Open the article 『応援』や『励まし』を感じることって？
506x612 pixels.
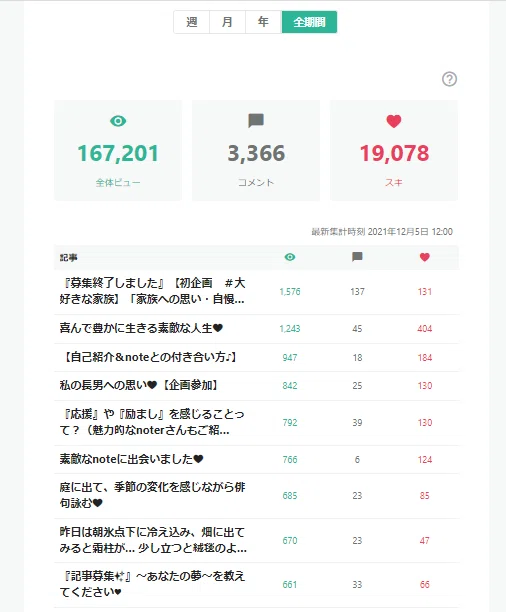pos(152,422)
